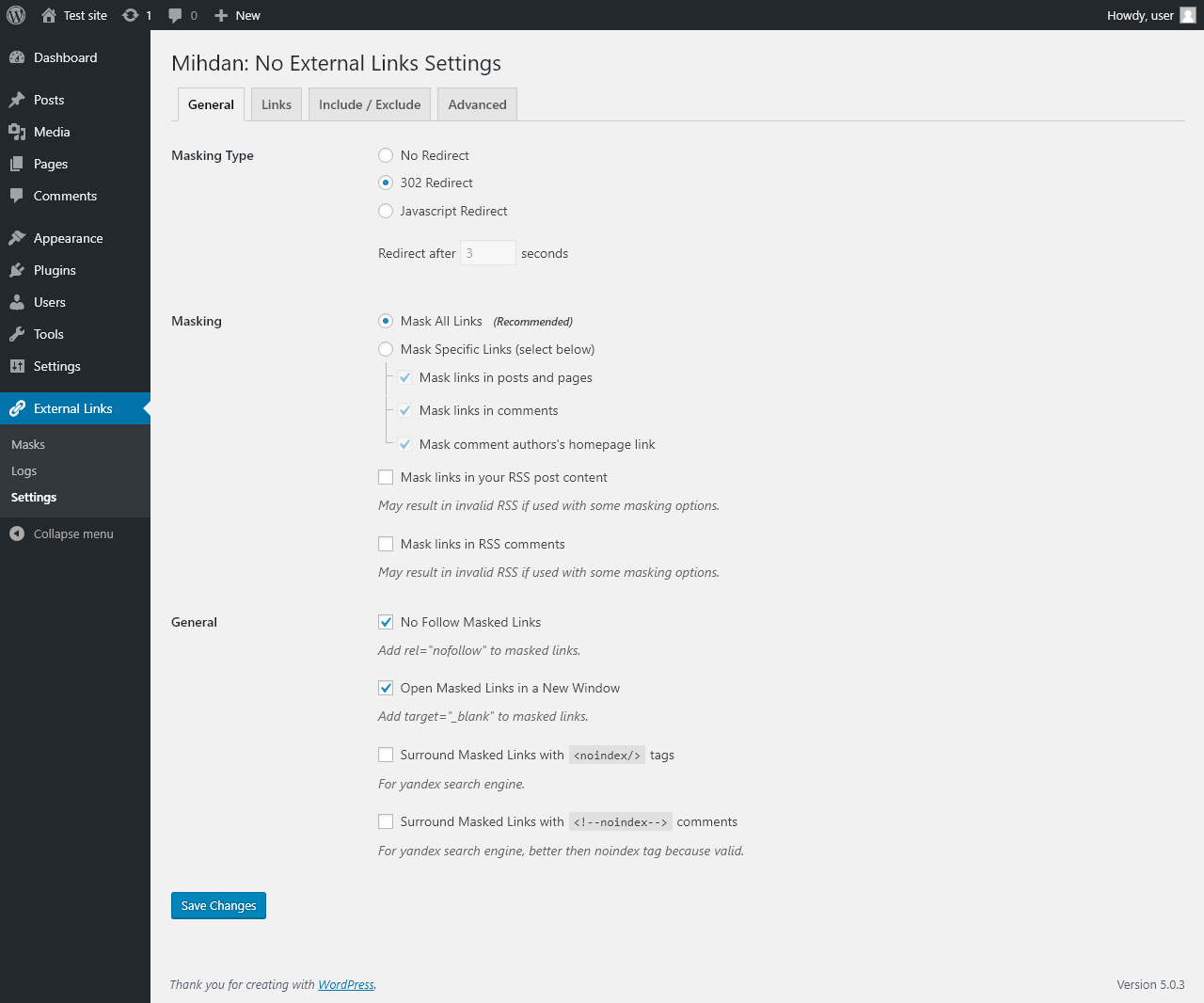Click the Posts pushpin icon
Screen dimensions: 1204x1003
tap(17, 100)
